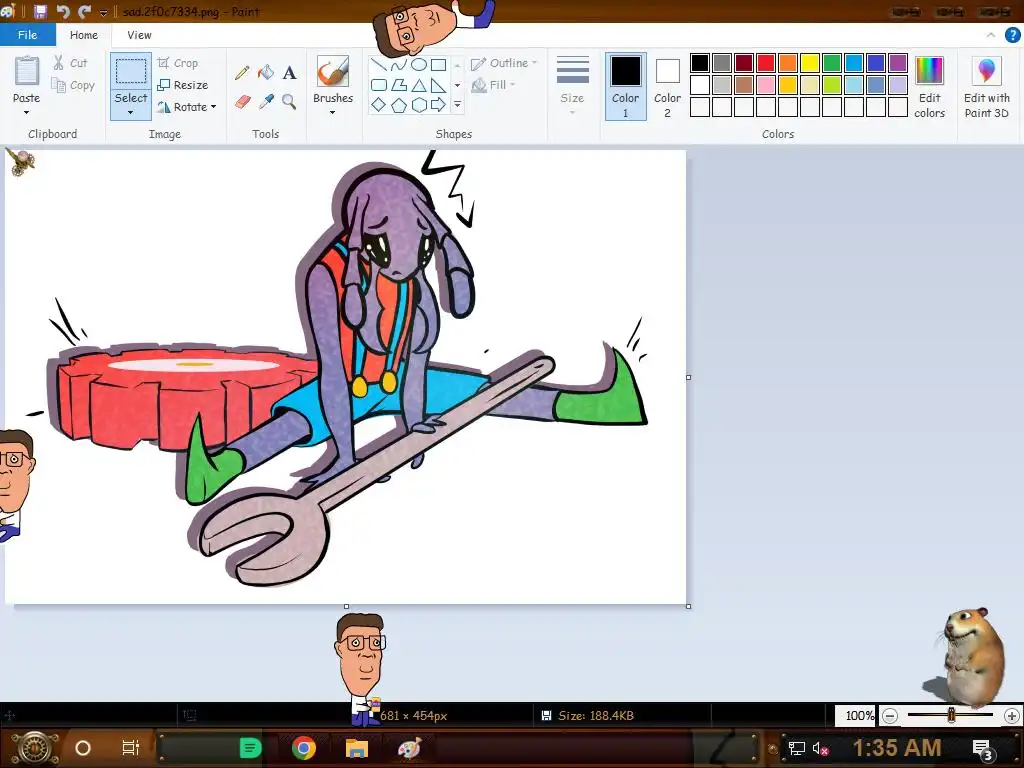The image size is (1024, 768).
Task: Click the Brushes tool icon
Action: 332,71
